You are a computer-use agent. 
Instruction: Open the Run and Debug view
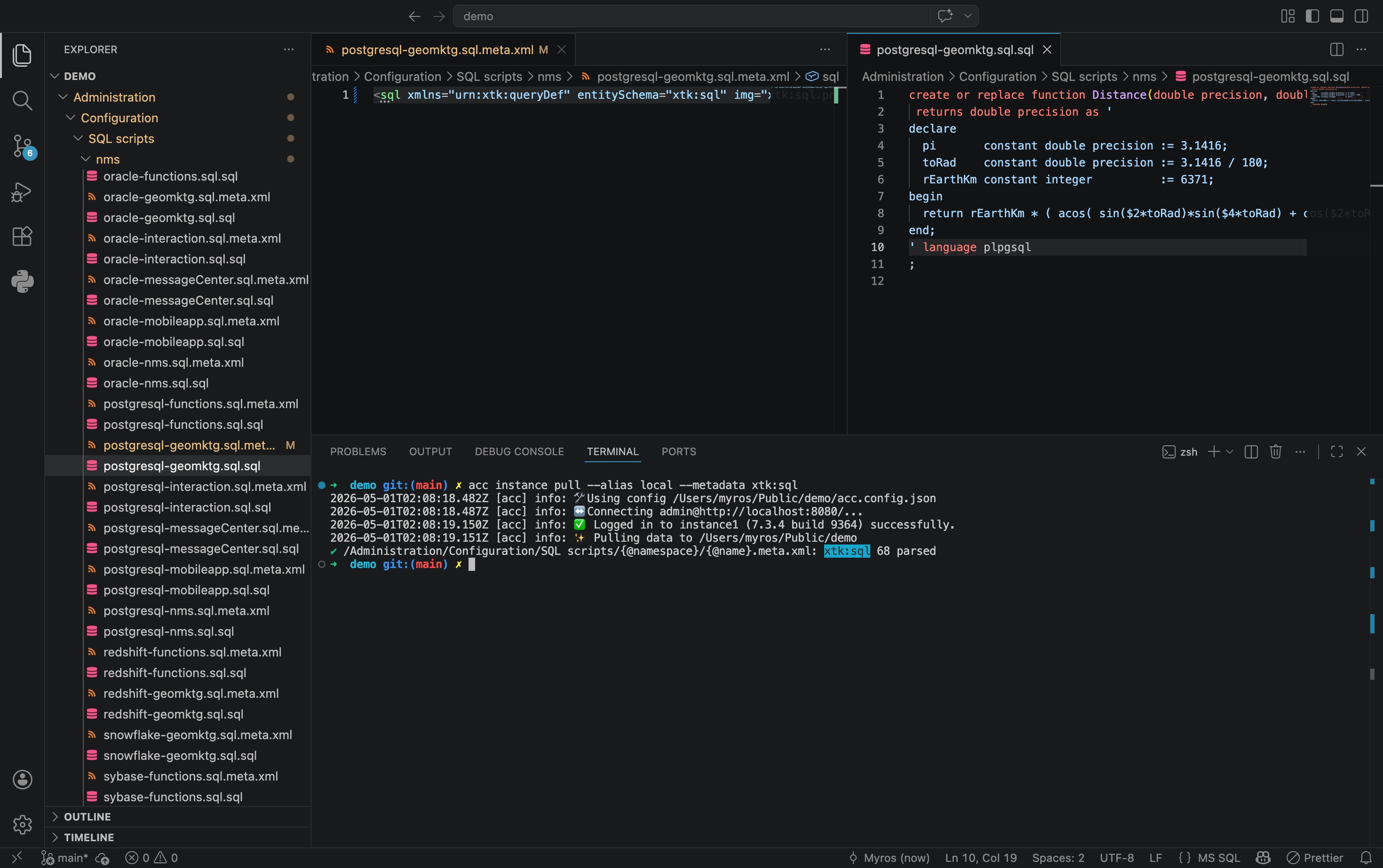point(22,192)
